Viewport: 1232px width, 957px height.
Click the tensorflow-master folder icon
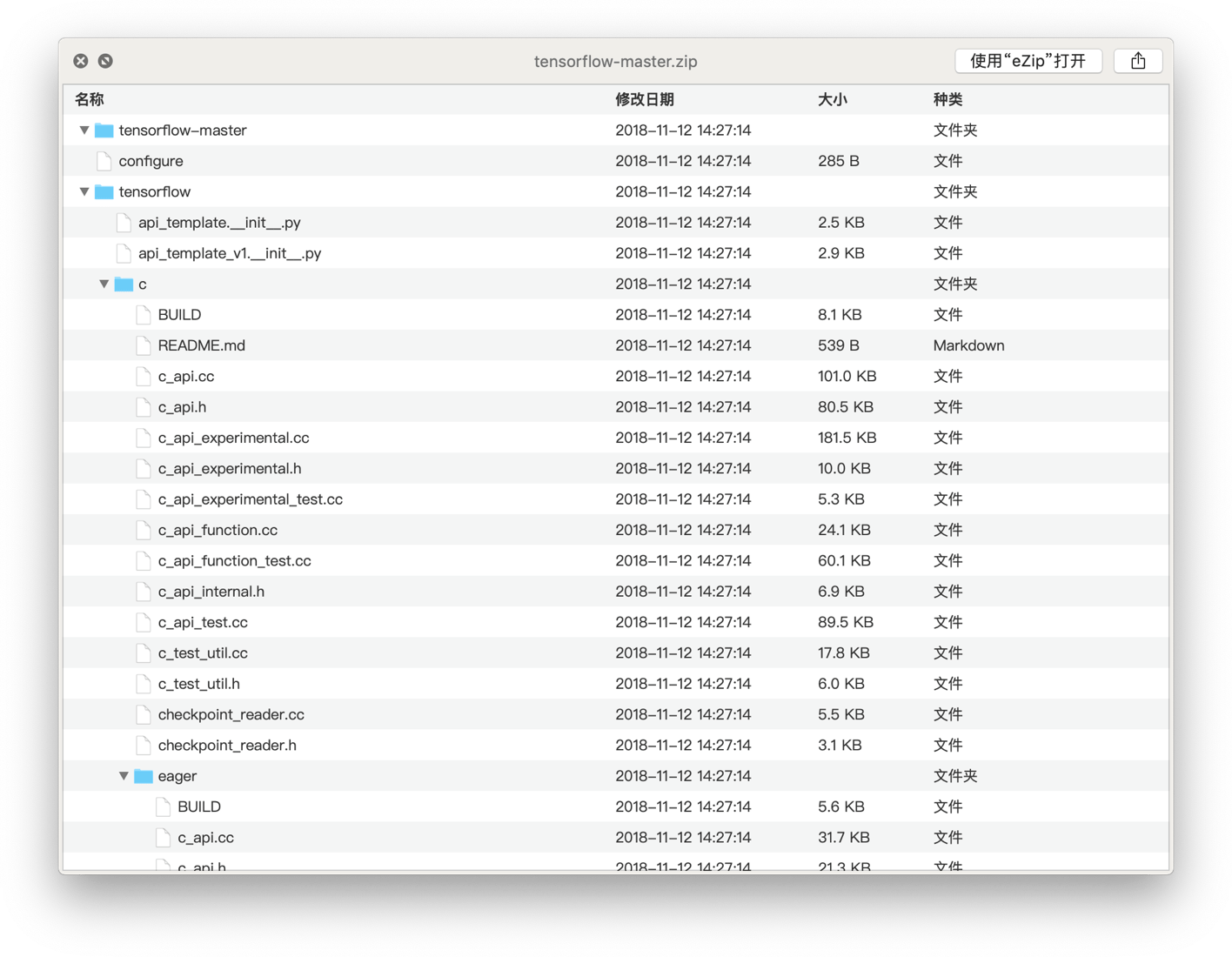point(104,130)
